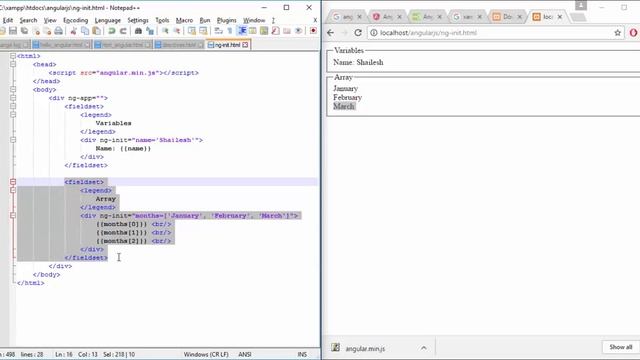This screenshot has width=640, height=360.
Task: Click the February text in browser page
Action: click(x=347, y=98)
